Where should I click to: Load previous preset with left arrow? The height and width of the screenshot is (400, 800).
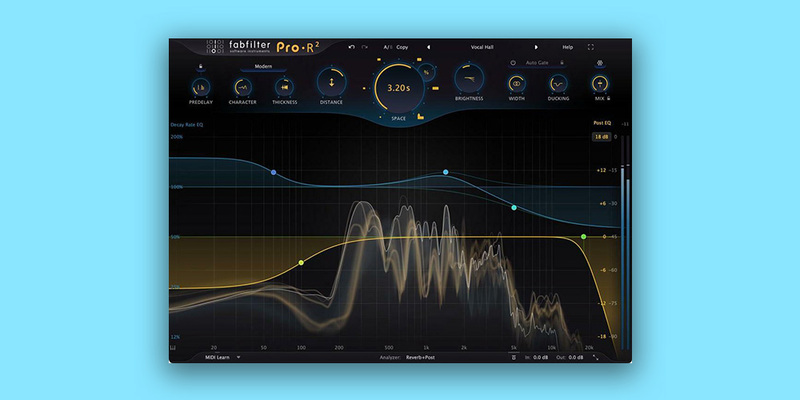click(428, 47)
